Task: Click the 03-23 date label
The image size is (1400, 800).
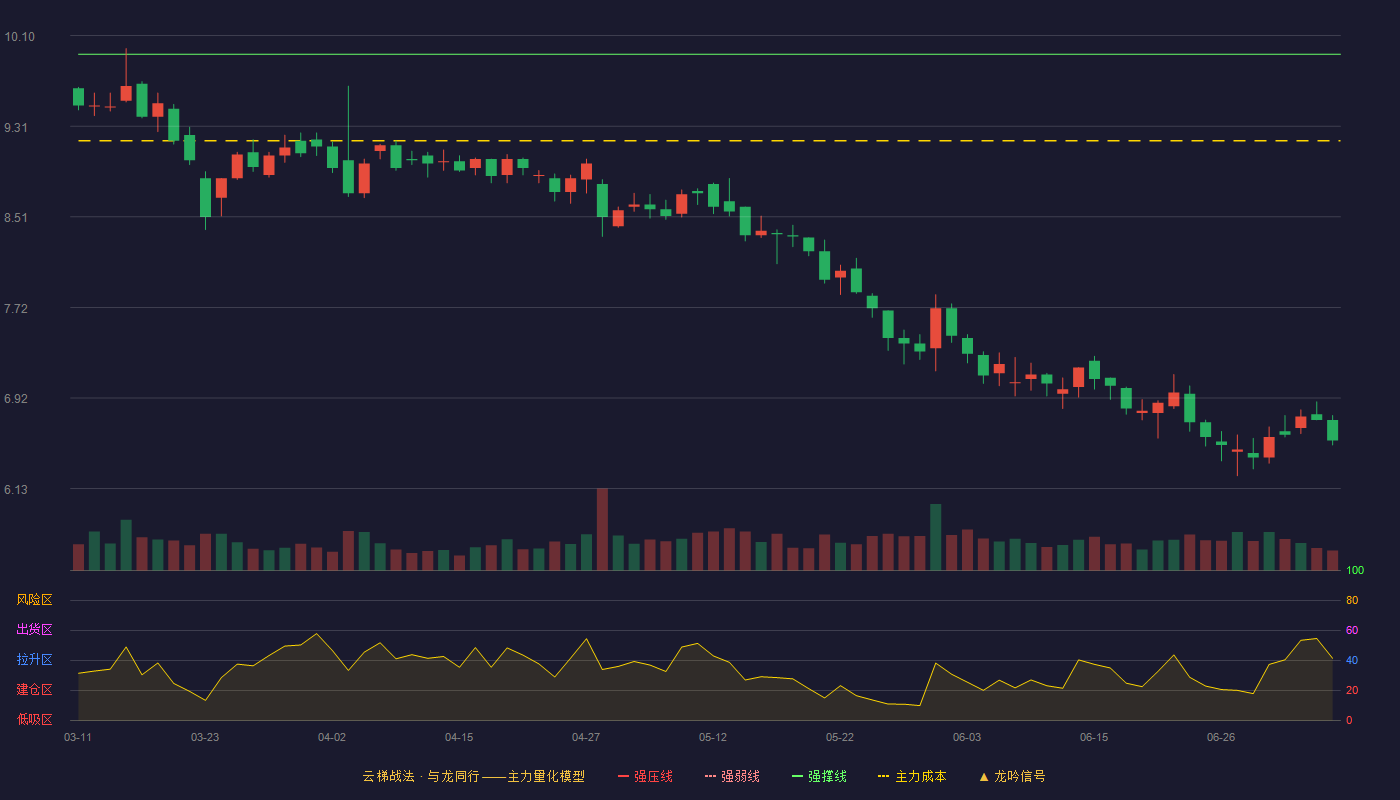Action: tap(205, 737)
